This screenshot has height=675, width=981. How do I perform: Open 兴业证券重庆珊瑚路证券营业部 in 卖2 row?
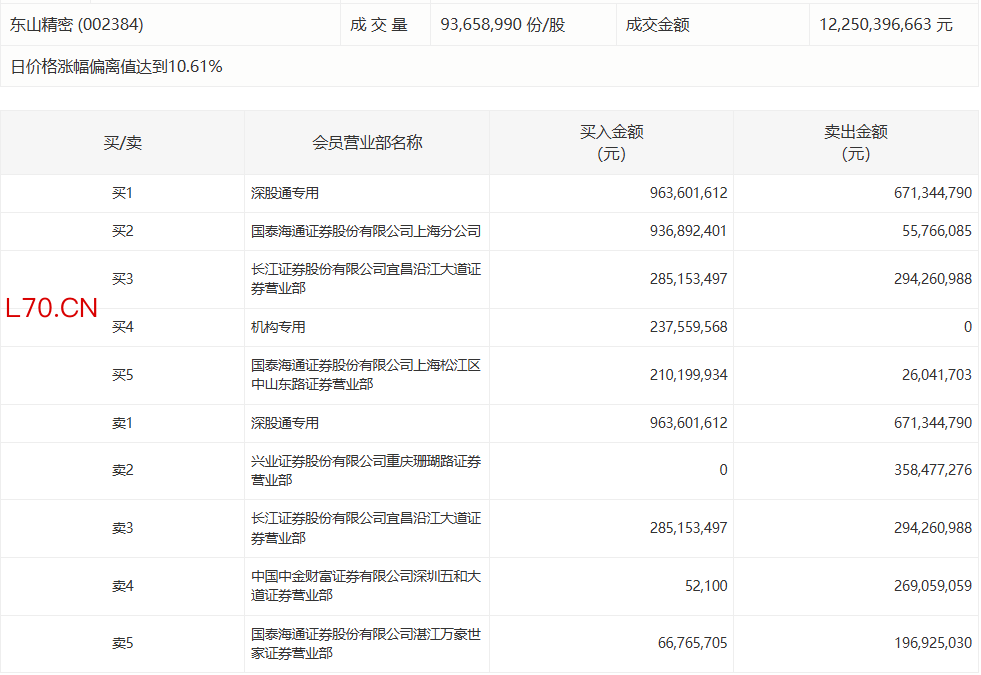(366, 470)
